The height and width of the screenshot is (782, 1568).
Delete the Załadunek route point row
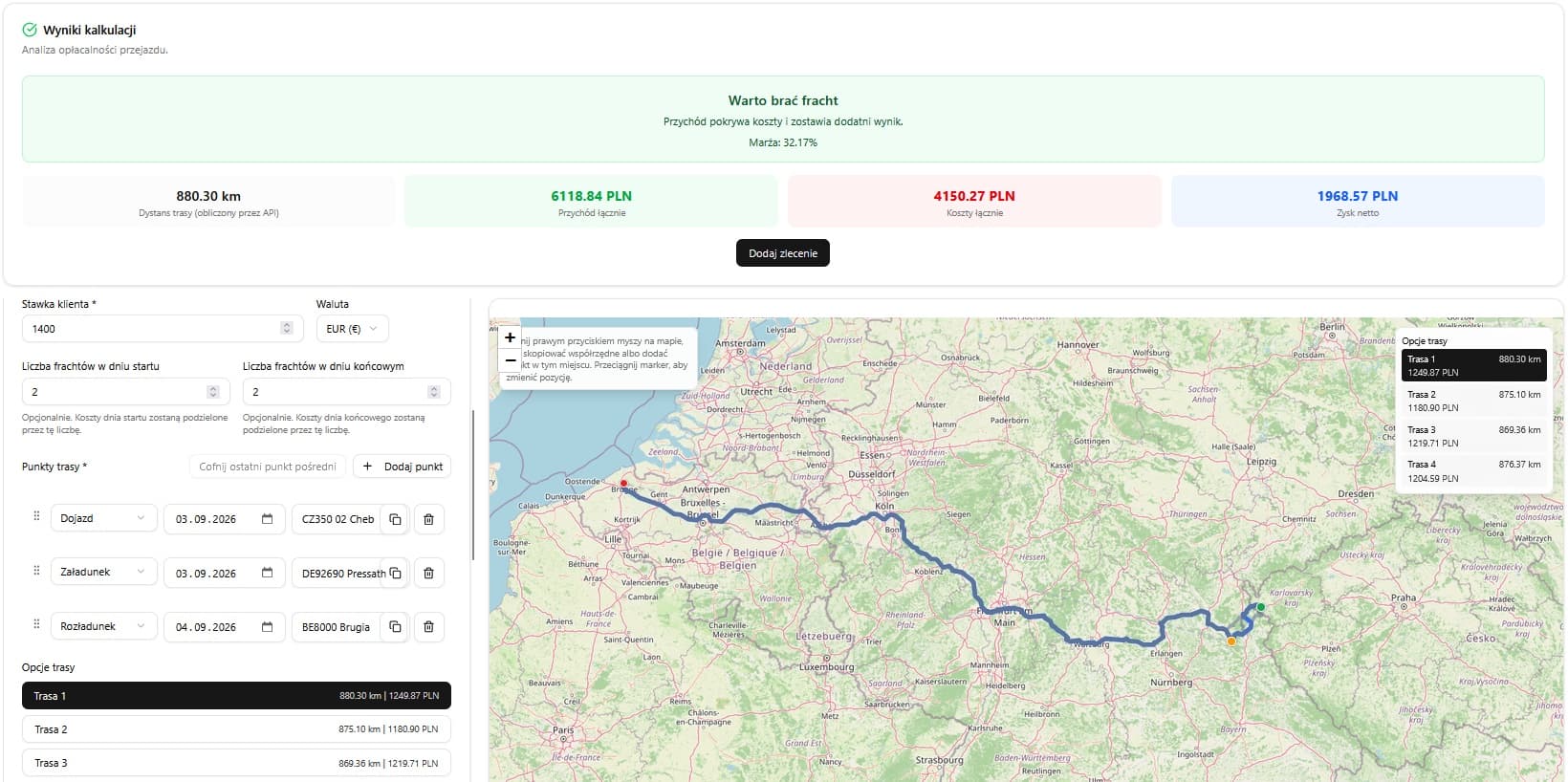tap(428, 573)
